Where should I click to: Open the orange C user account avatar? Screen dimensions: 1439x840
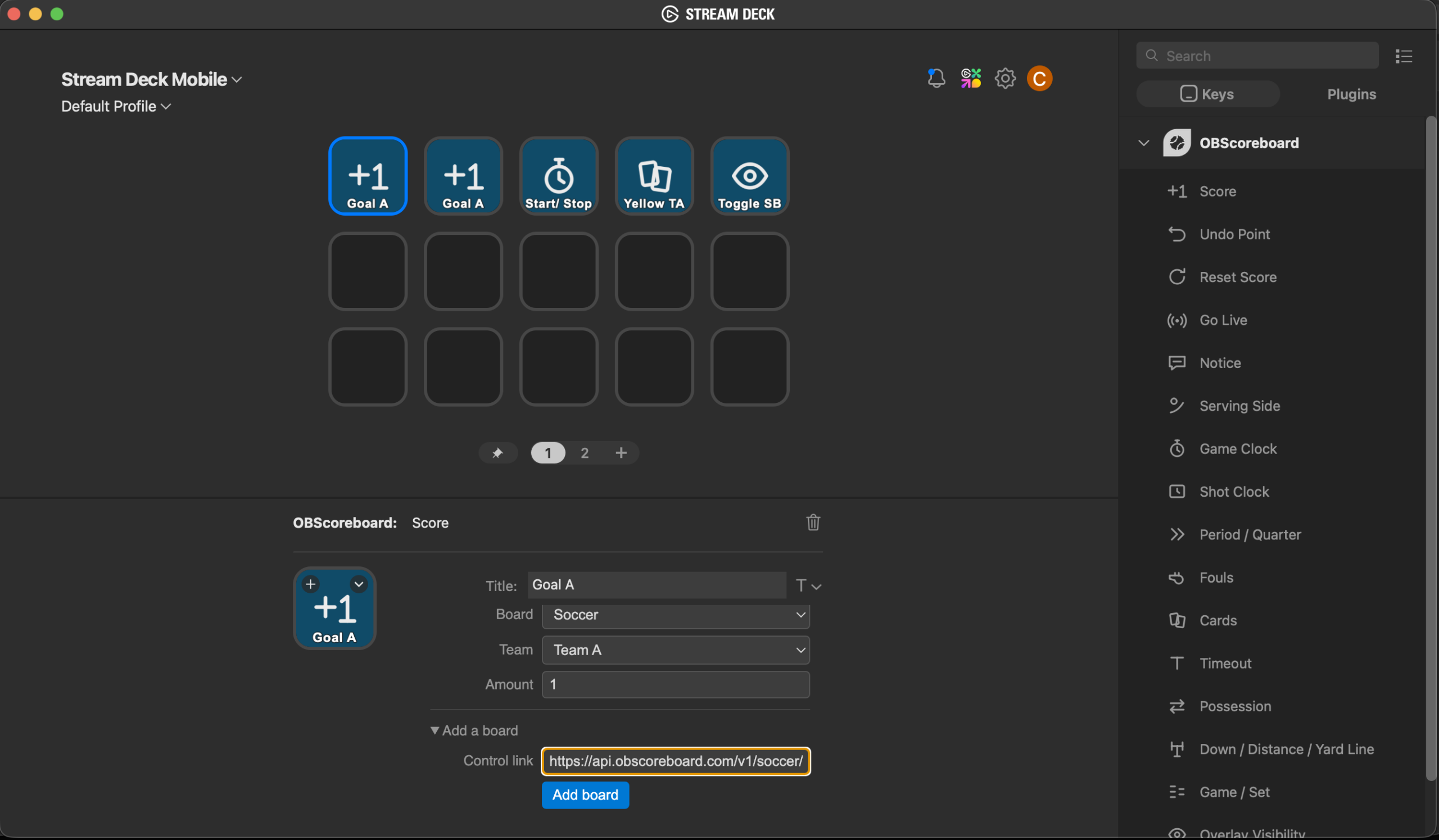(1039, 78)
